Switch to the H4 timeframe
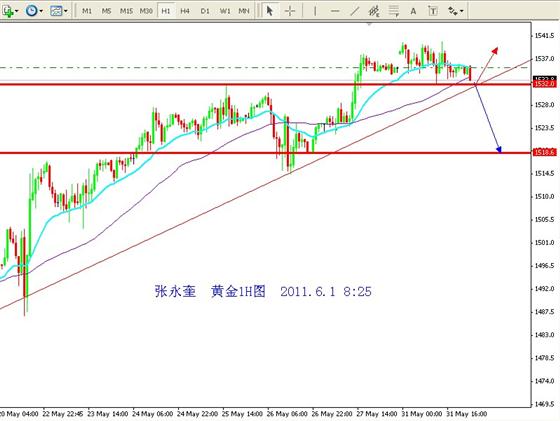 point(185,11)
